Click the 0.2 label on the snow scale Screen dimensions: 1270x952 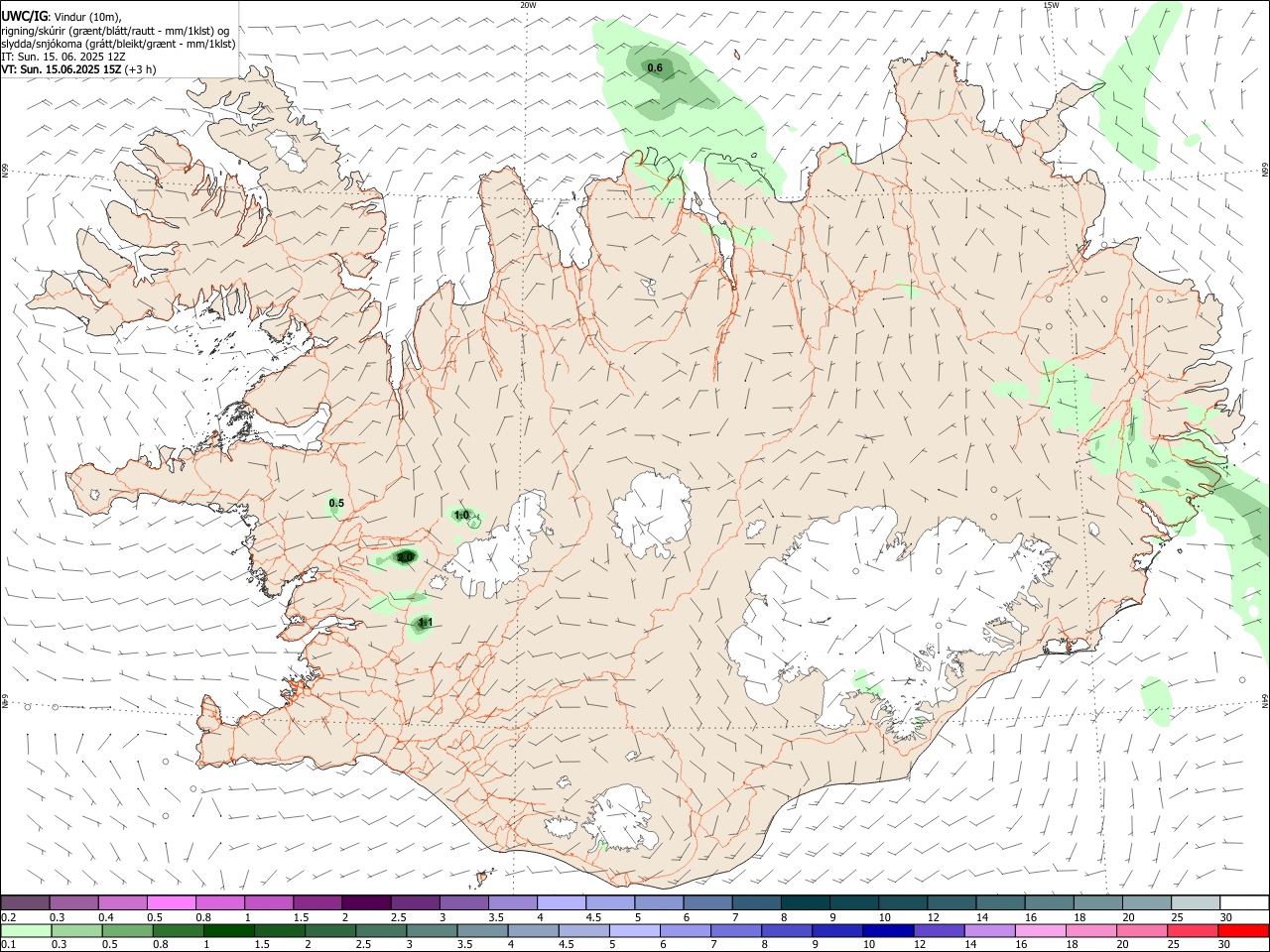click(8, 917)
